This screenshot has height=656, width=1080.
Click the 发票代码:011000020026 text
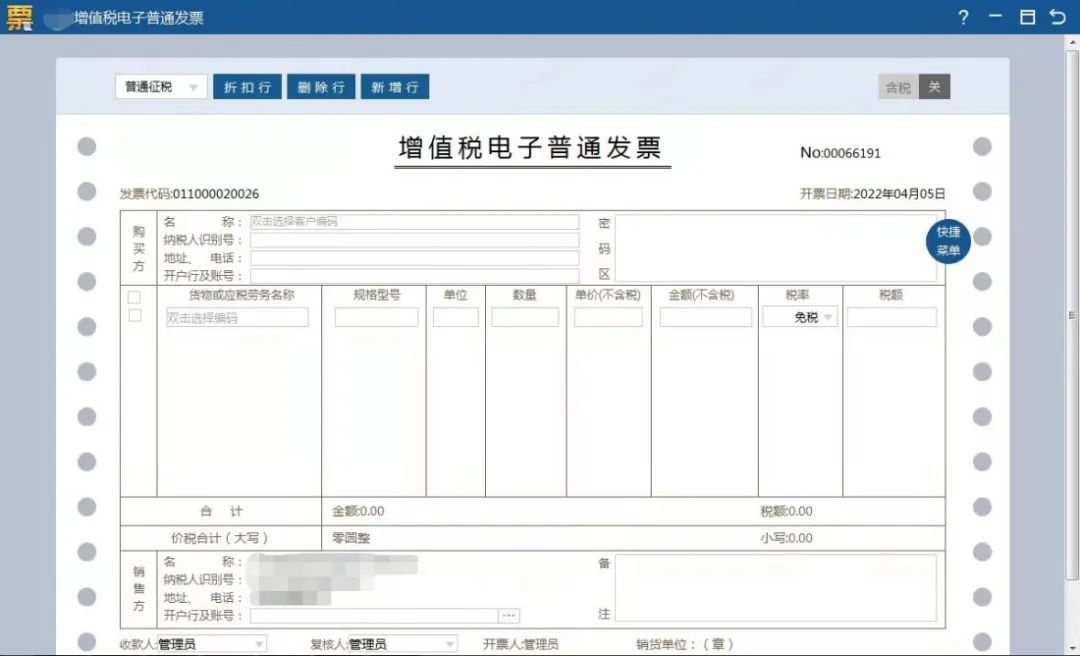189,194
